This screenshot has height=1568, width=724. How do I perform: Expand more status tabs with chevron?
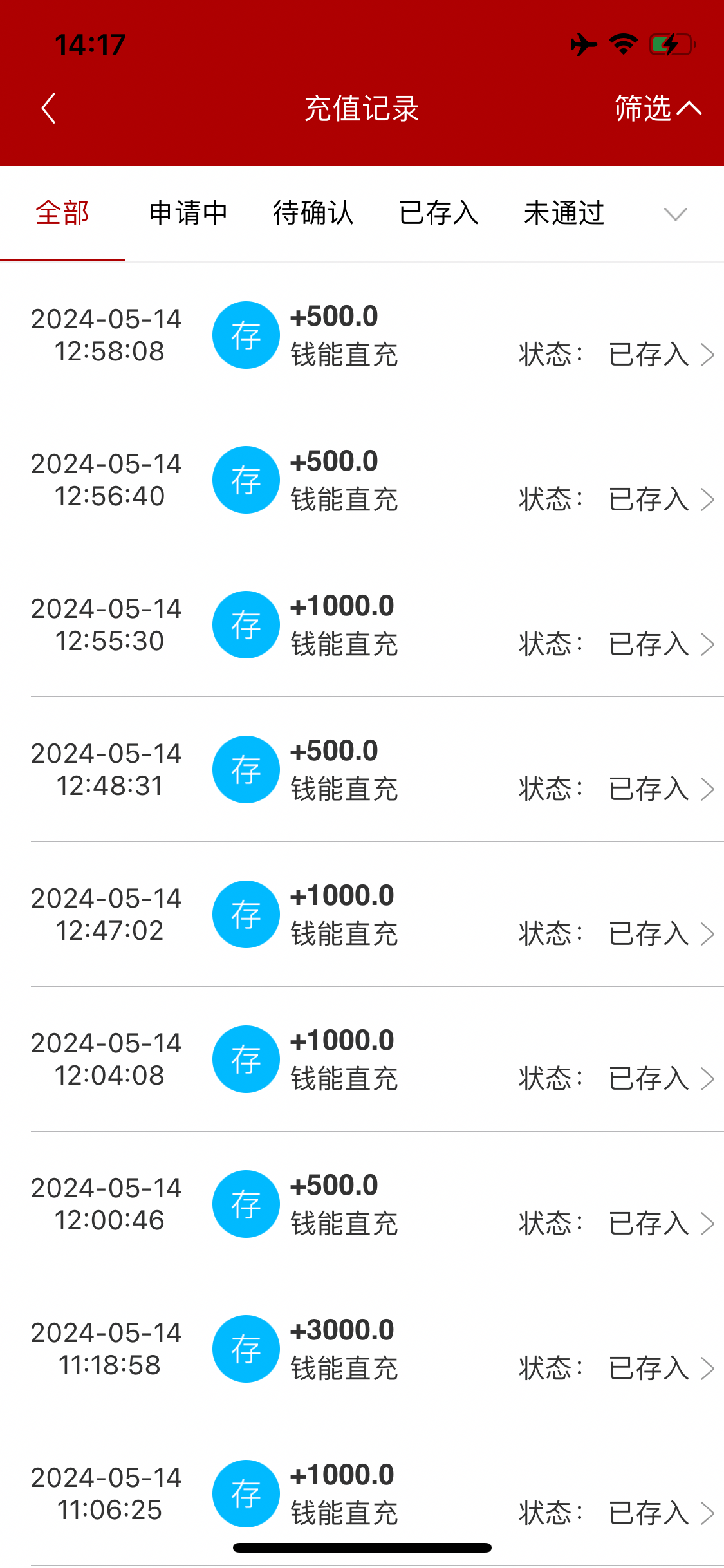pos(675,214)
